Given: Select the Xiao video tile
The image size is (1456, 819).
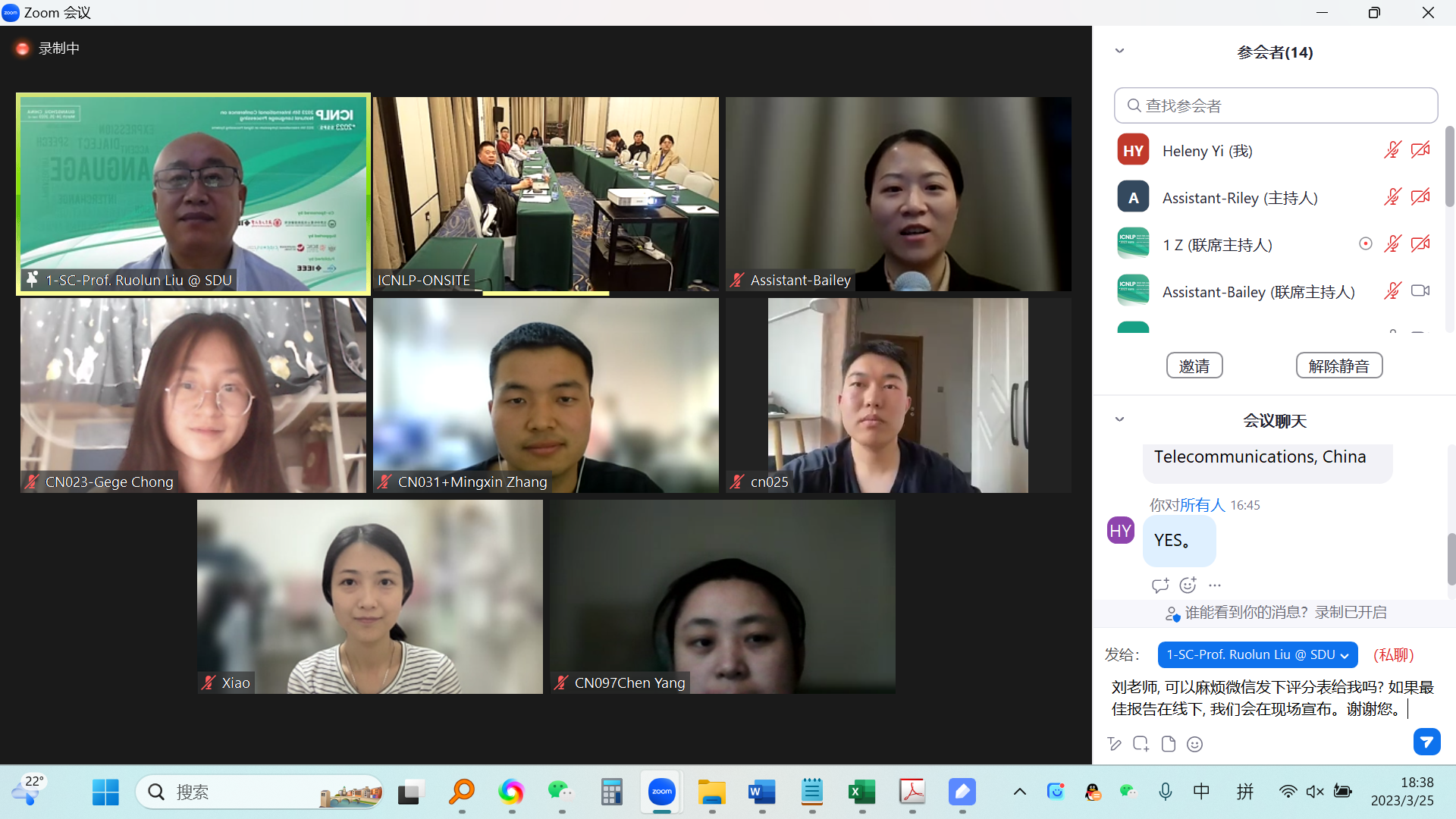Looking at the screenshot, I should coord(370,597).
